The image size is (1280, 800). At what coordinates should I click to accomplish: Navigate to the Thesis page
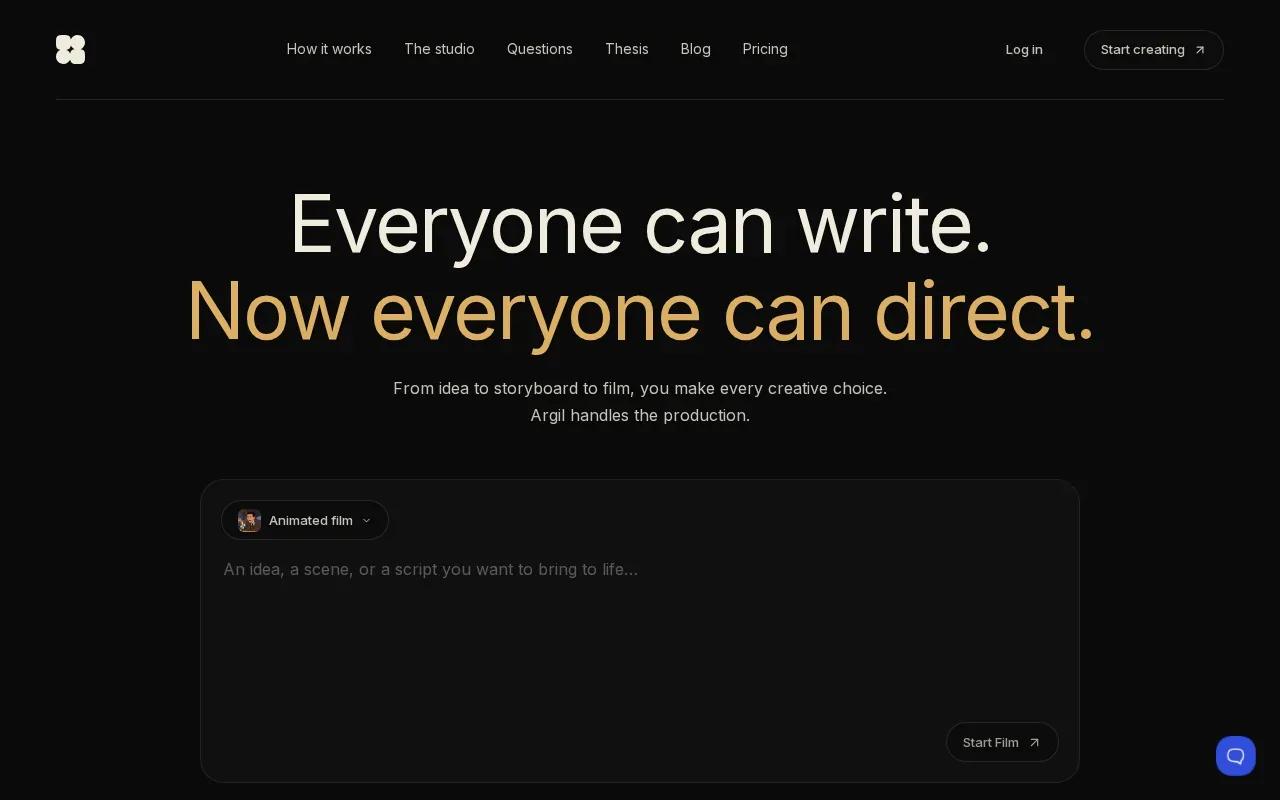click(x=627, y=49)
